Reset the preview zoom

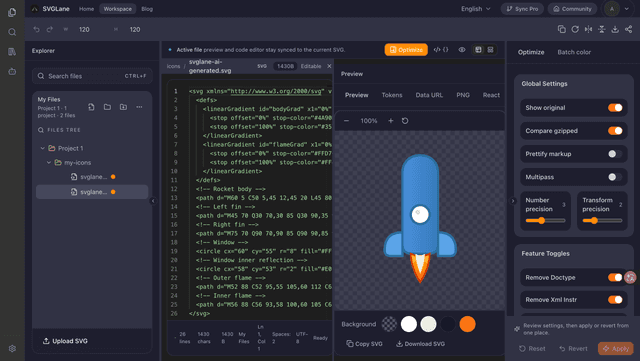click(405, 120)
